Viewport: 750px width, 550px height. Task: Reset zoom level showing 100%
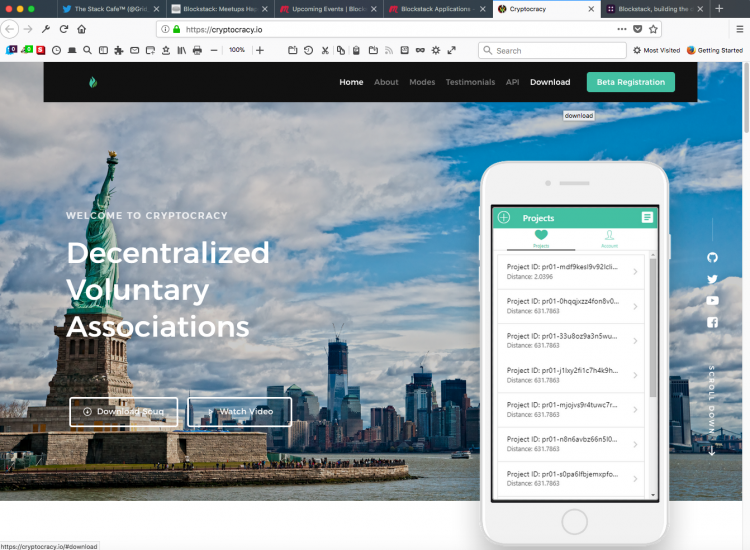237,50
